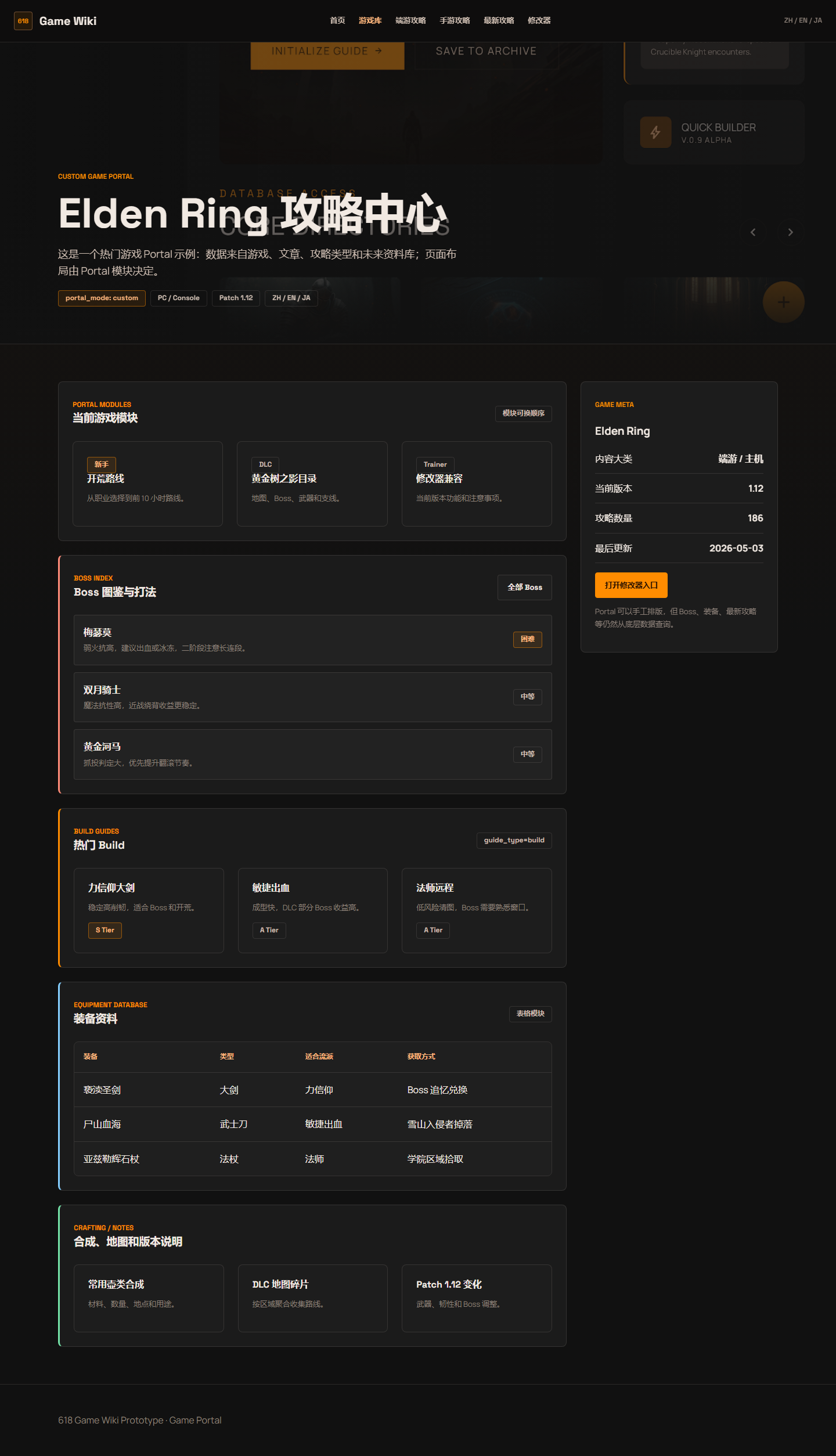Click the Quick Builder lightning icon
Viewport: 836px width, 1456px height.
655,132
